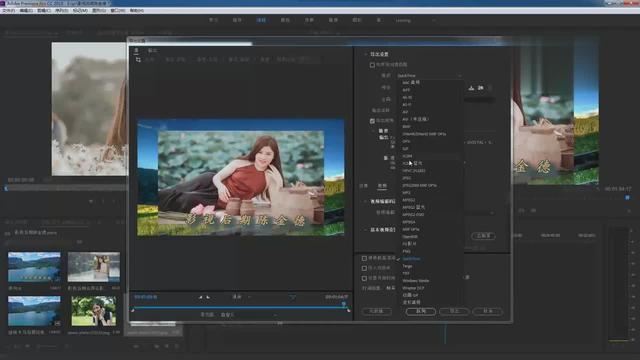Choose AVI (uncompressed) from the format list
This screenshot has width=640, height=360.
[x=416, y=119]
